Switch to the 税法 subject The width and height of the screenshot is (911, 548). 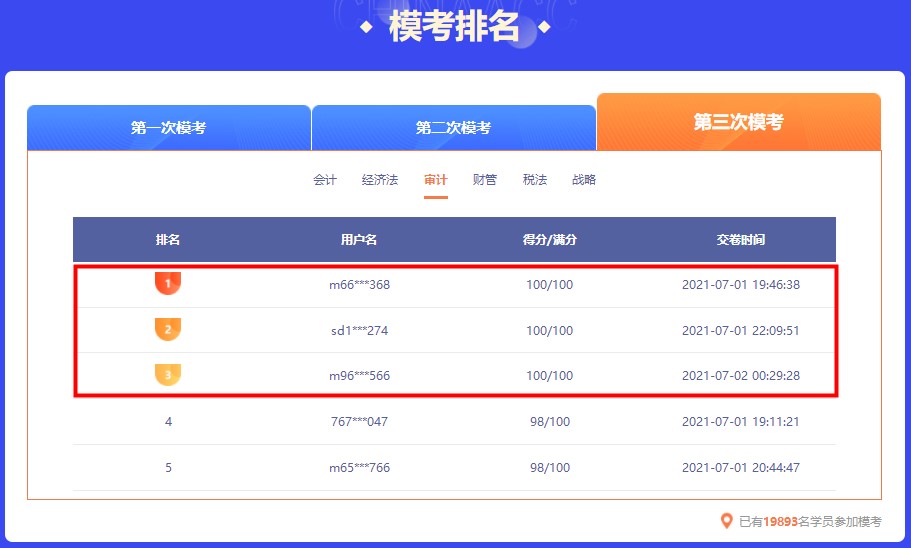(x=535, y=180)
